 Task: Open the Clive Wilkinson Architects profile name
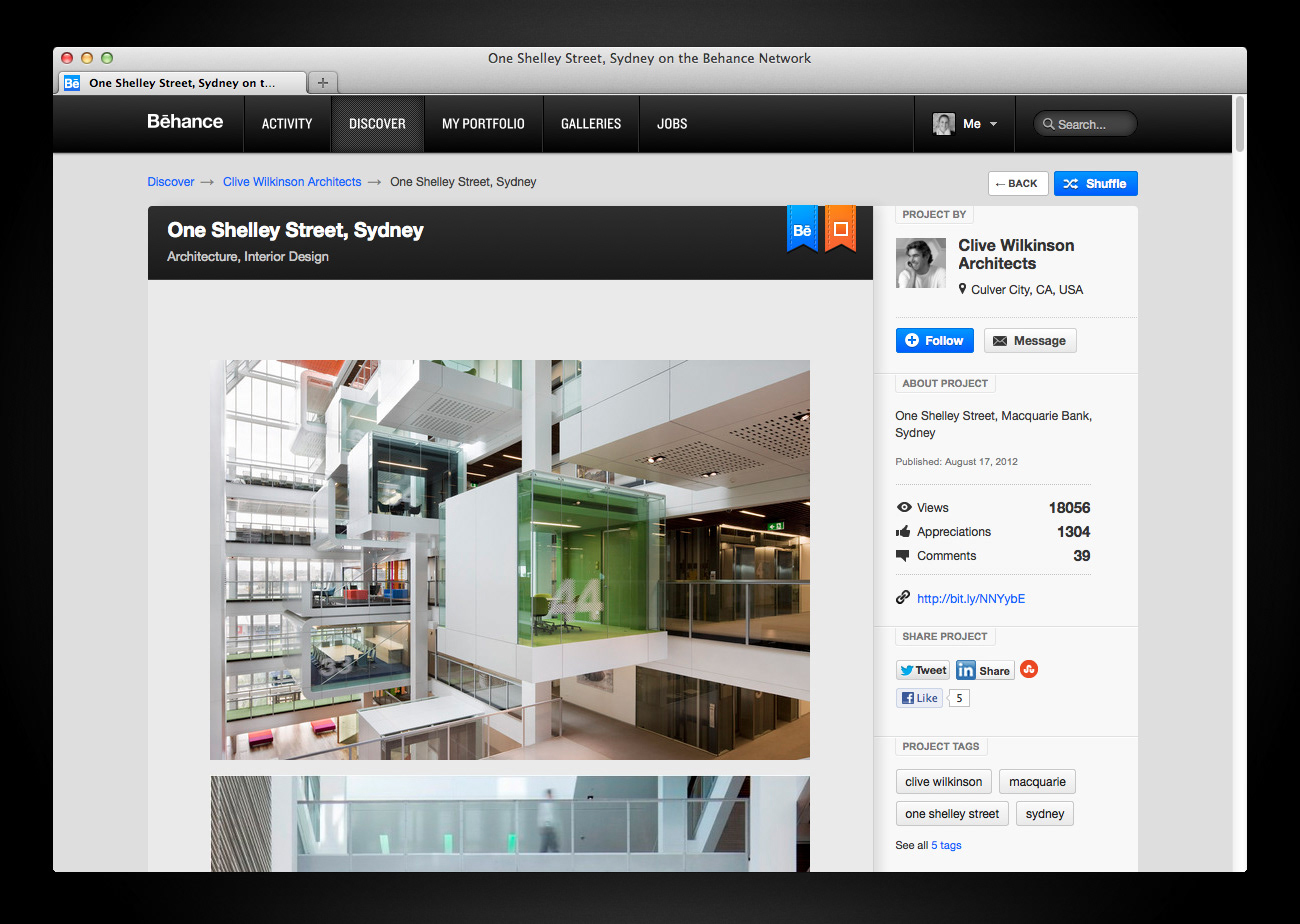1016,254
